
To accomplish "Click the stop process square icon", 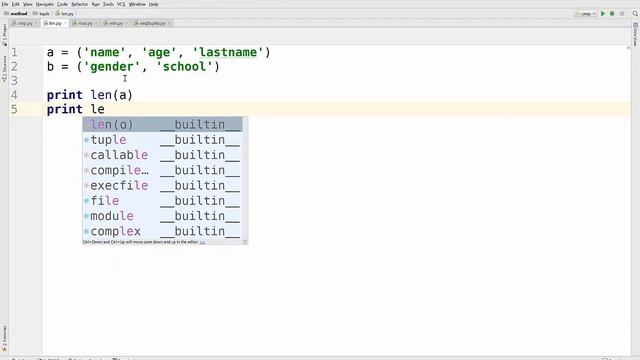I will coord(622,13).
